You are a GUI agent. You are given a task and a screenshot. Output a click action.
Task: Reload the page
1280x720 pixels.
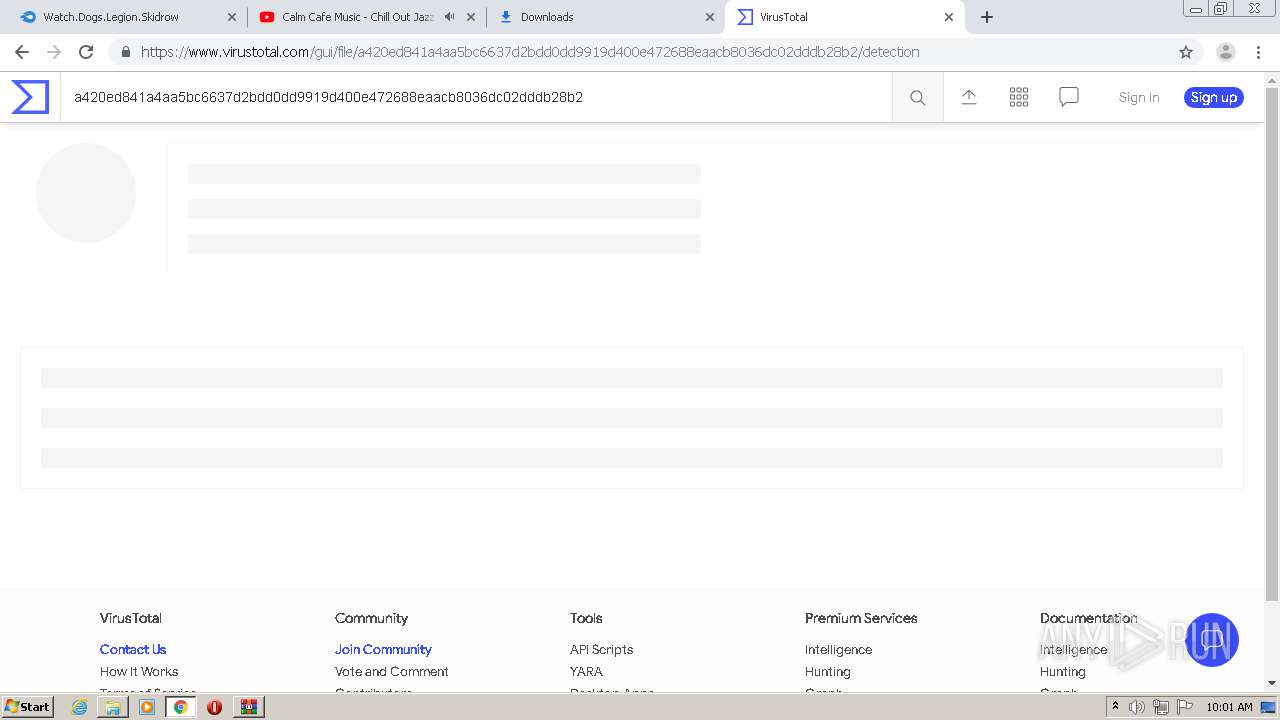click(x=86, y=52)
